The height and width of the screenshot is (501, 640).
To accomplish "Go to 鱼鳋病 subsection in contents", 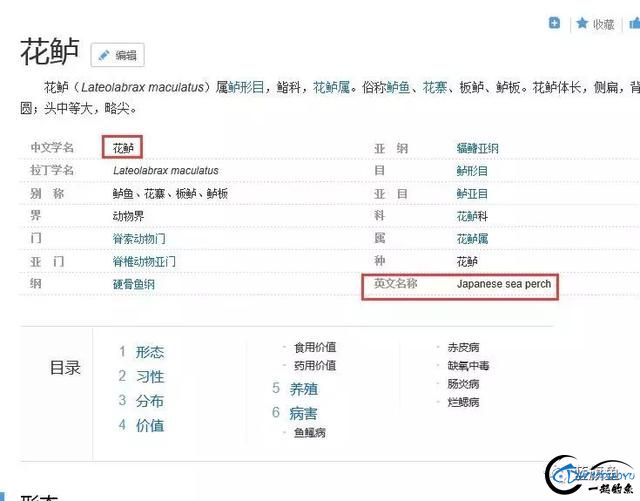I will (x=310, y=432).
